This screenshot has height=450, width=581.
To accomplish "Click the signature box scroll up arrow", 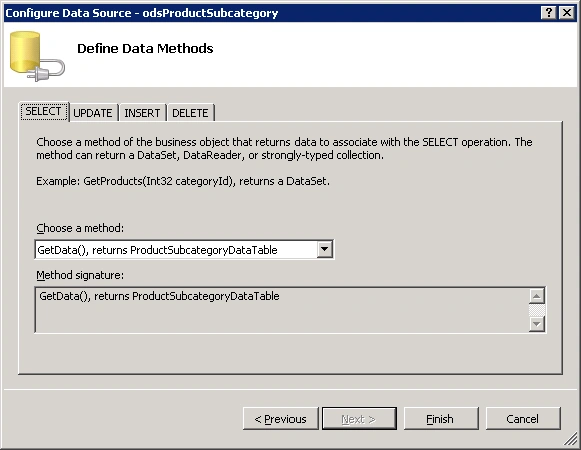I will (x=537, y=296).
